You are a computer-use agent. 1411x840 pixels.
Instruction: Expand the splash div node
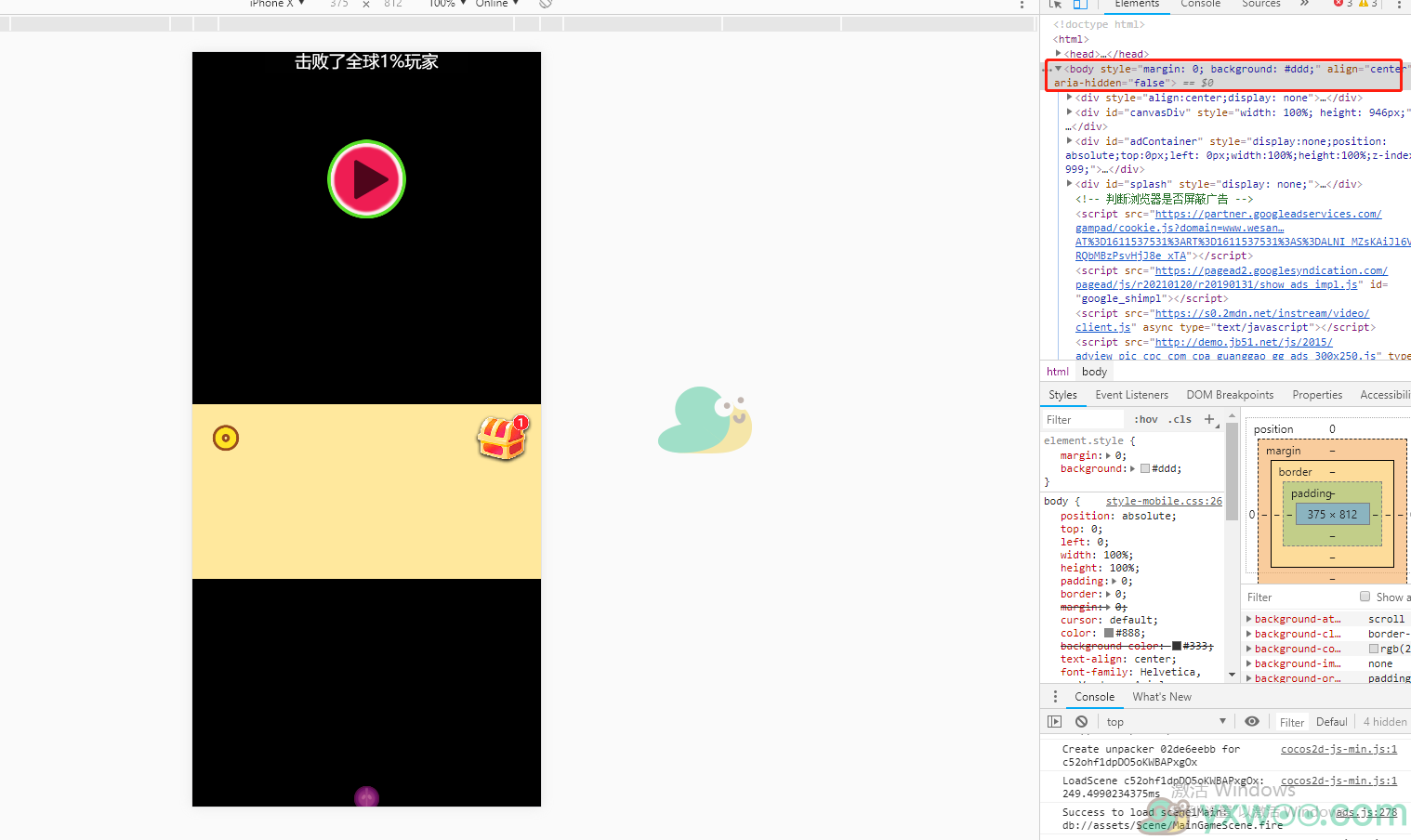1070,184
